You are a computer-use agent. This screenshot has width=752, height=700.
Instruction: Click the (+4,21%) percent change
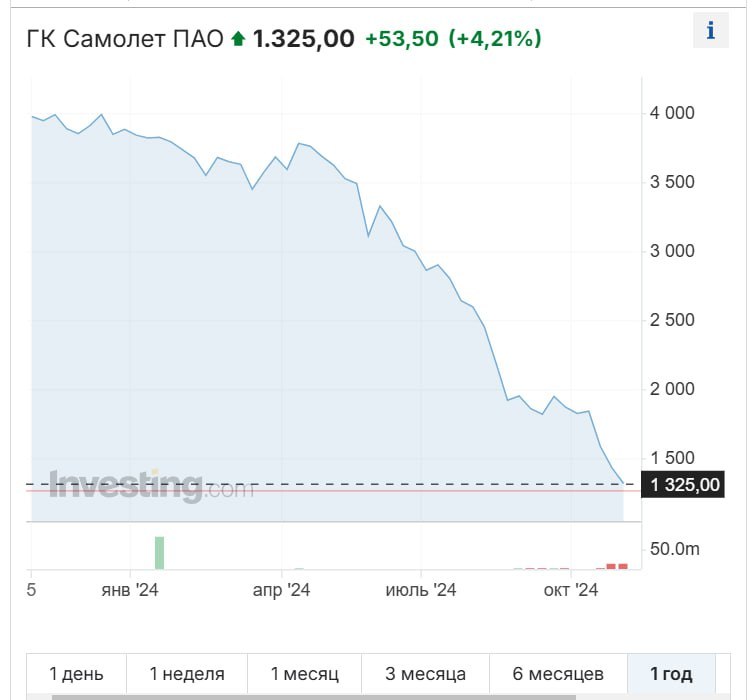pyautogui.click(x=495, y=39)
